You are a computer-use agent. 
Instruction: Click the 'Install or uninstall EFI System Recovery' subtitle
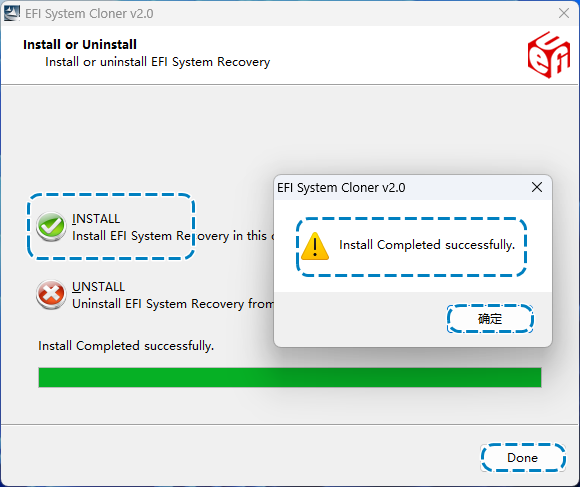pos(158,62)
